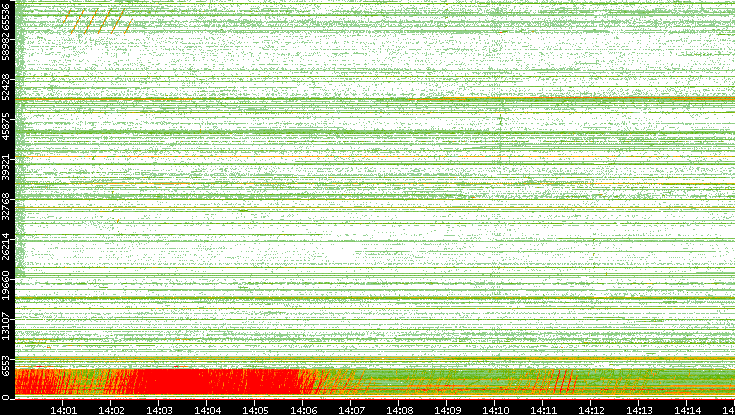Click the 0 value on vertical axis
The image size is (735, 415).
click(x=6, y=398)
